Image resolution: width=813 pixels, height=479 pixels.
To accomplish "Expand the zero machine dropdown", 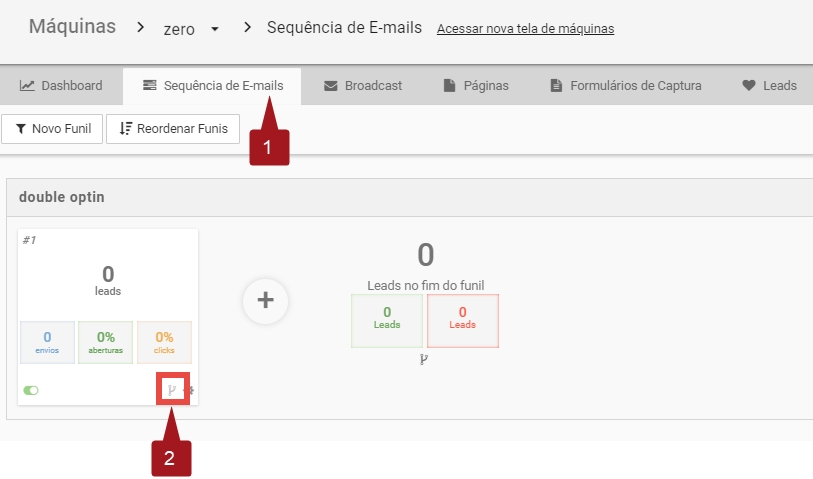I will coord(215,29).
